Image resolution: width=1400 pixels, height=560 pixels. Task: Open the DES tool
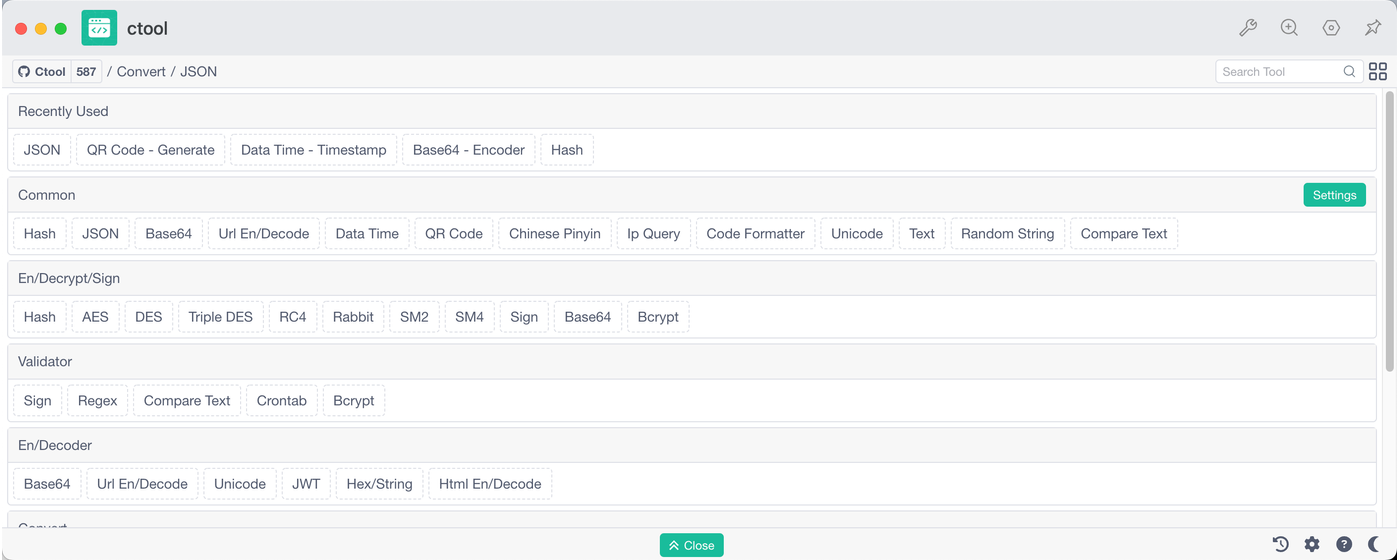[149, 317]
